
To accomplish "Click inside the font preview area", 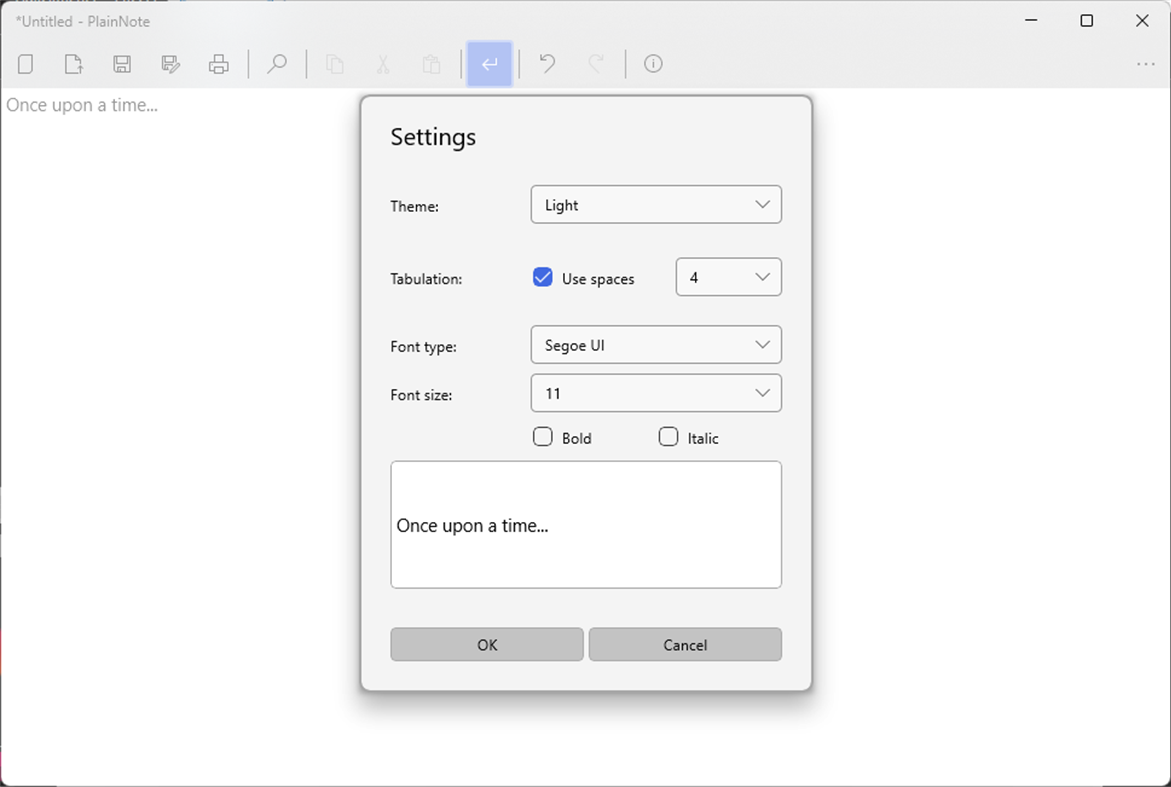I will pos(586,524).
